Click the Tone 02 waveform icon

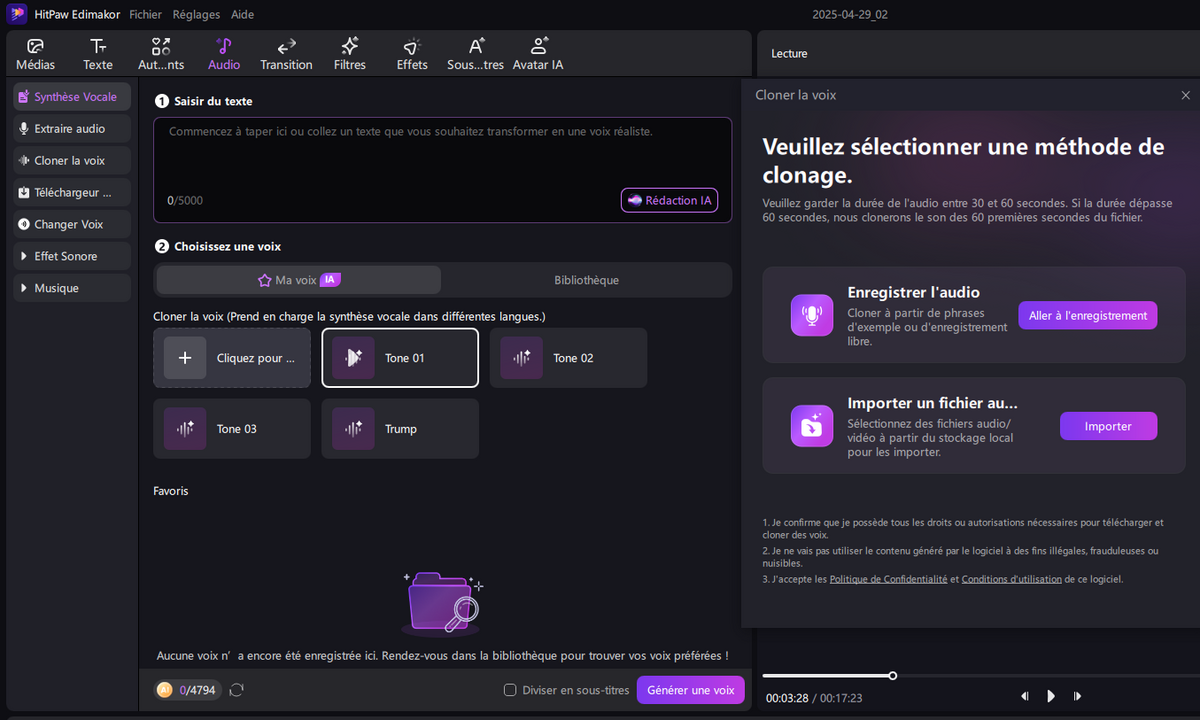[x=521, y=358]
